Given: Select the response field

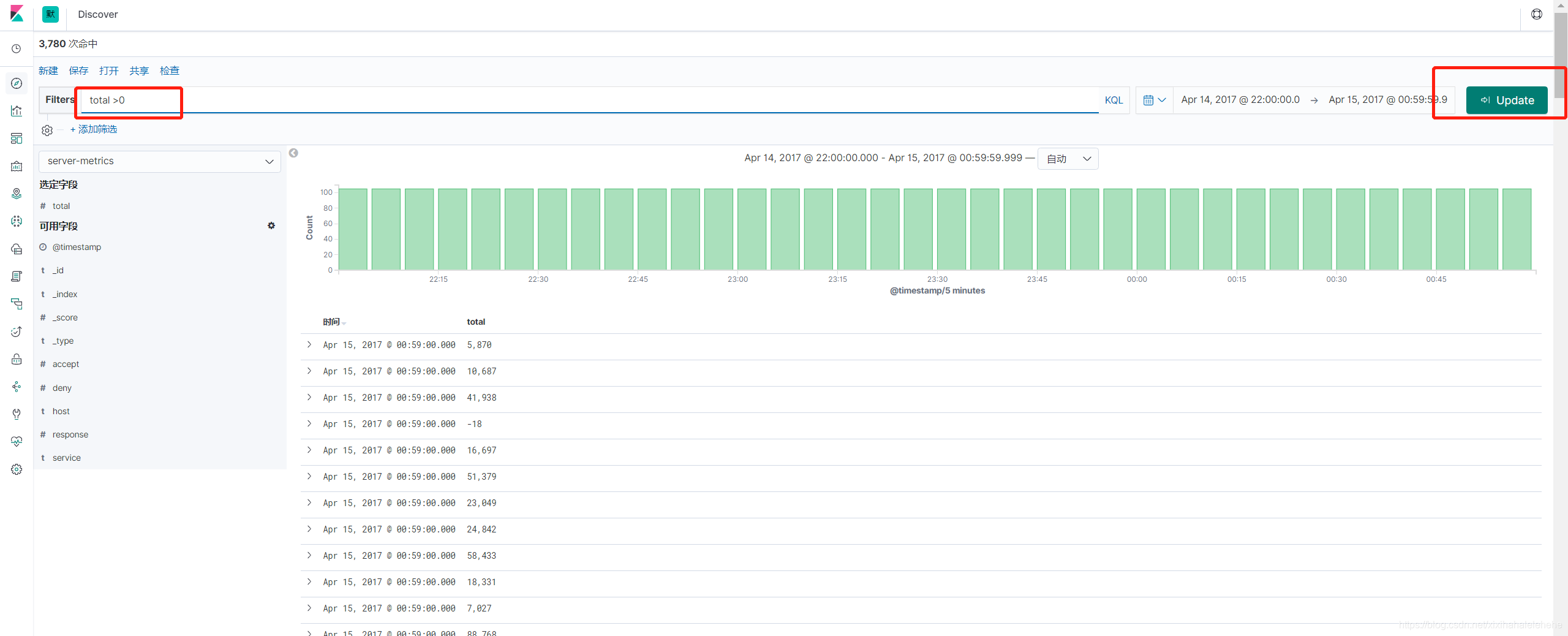Looking at the screenshot, I should coord(70,434).
